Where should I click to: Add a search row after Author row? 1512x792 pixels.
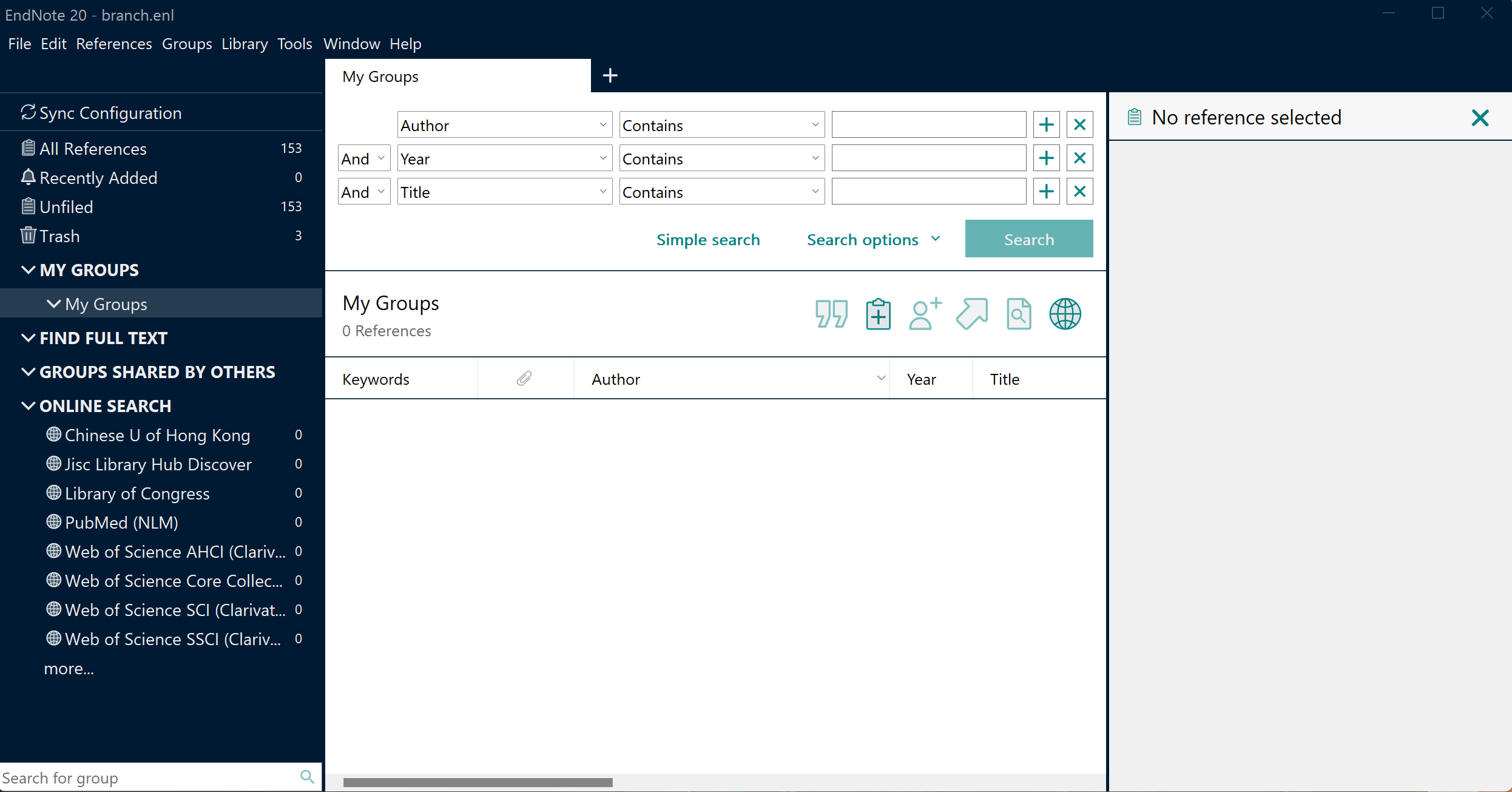coord(1046,125)
